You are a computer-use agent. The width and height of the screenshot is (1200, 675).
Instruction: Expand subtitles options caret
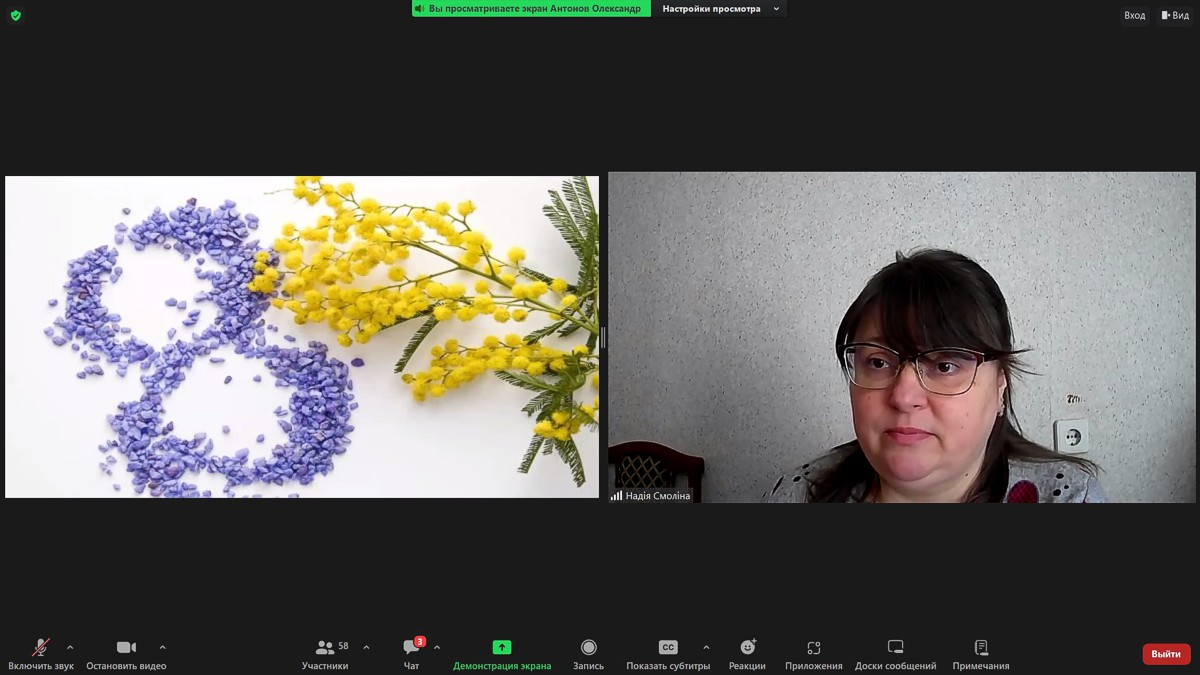pyautogui.click(x=706, y=648)
